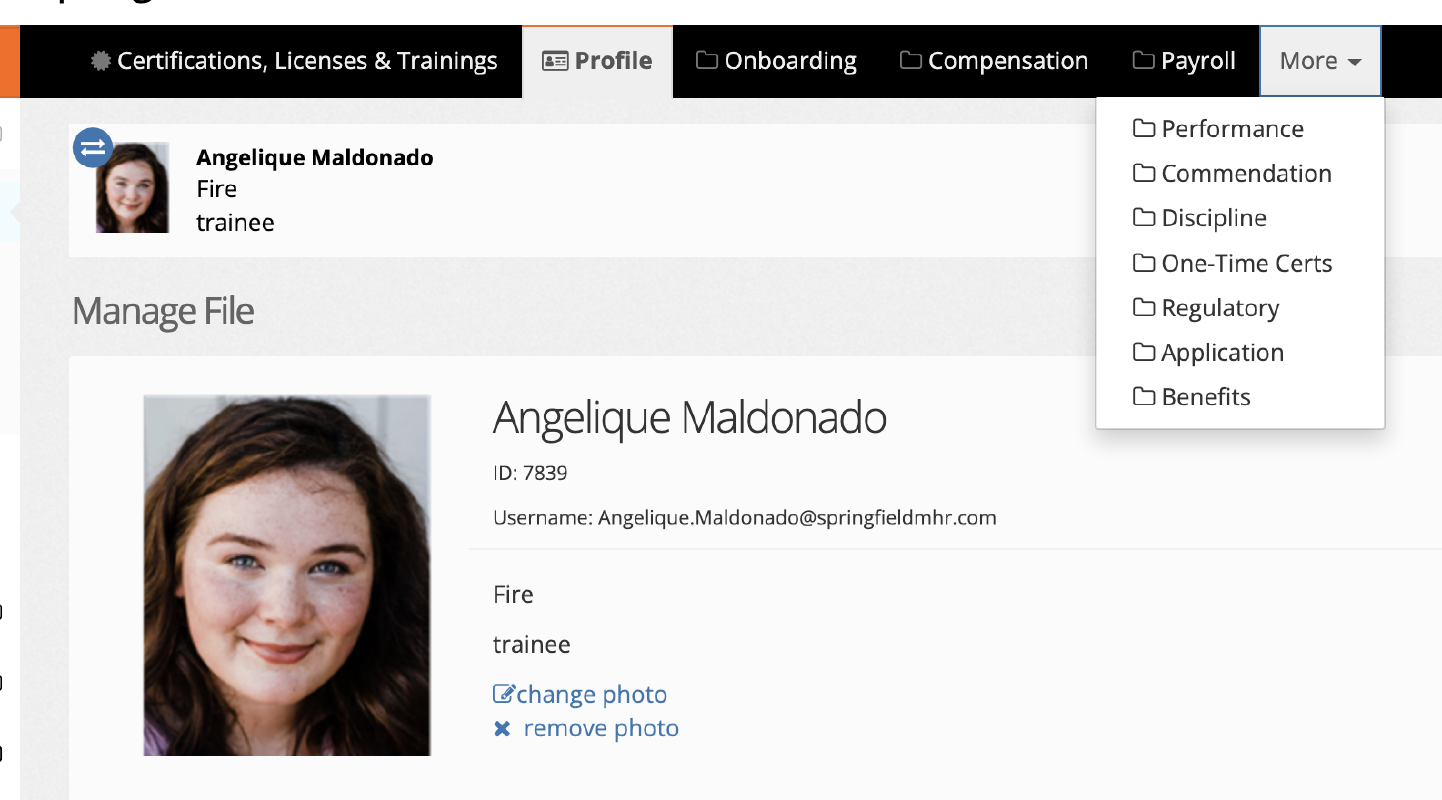Click the Fire department text in the header card
The image size is (1442, 800).
[216, 189]
